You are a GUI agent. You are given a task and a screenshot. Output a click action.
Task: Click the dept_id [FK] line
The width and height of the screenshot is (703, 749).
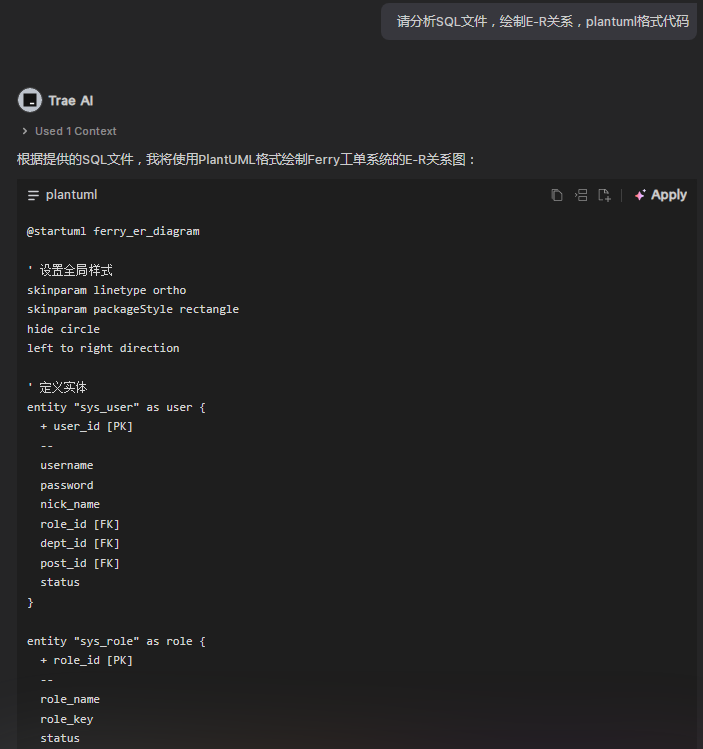[x=80, y=544]
